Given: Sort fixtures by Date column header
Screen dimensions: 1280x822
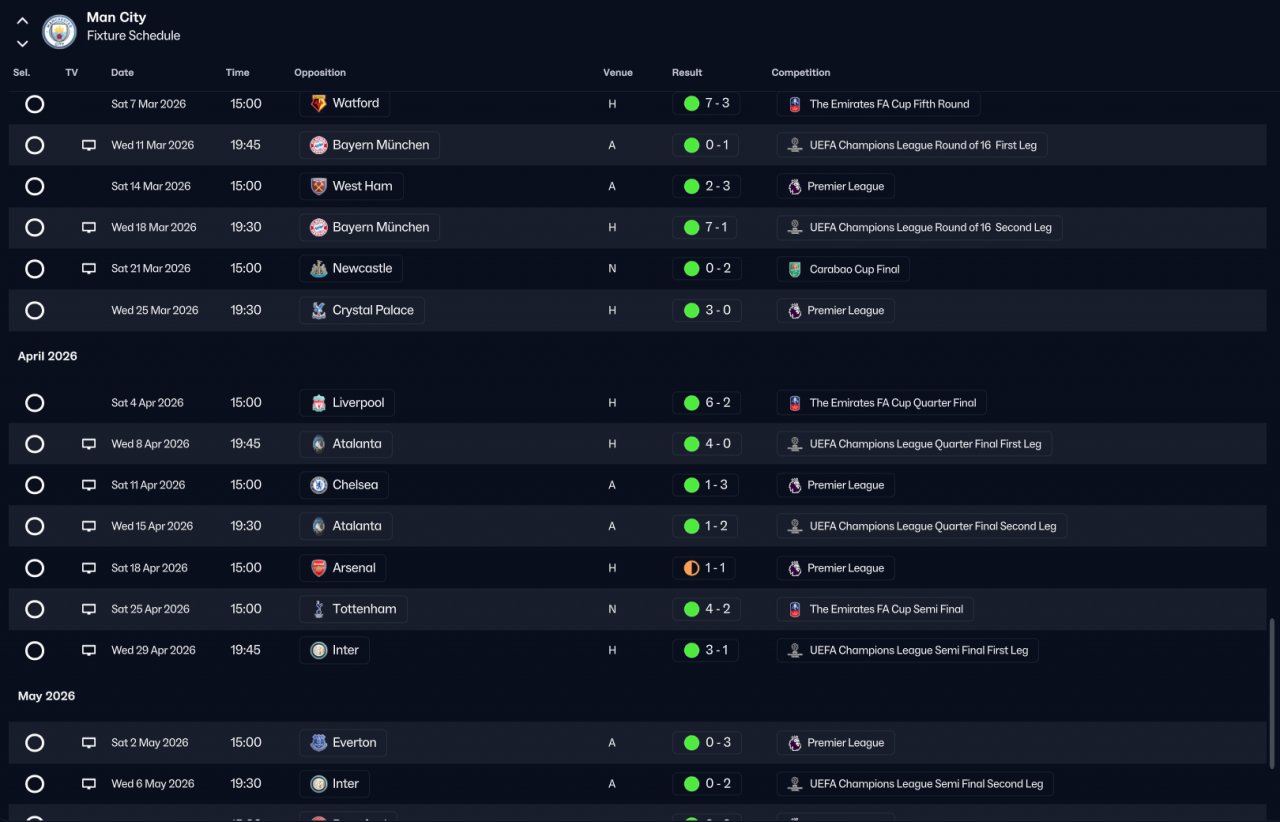Looking at the screenshot, I should point(122,73).
